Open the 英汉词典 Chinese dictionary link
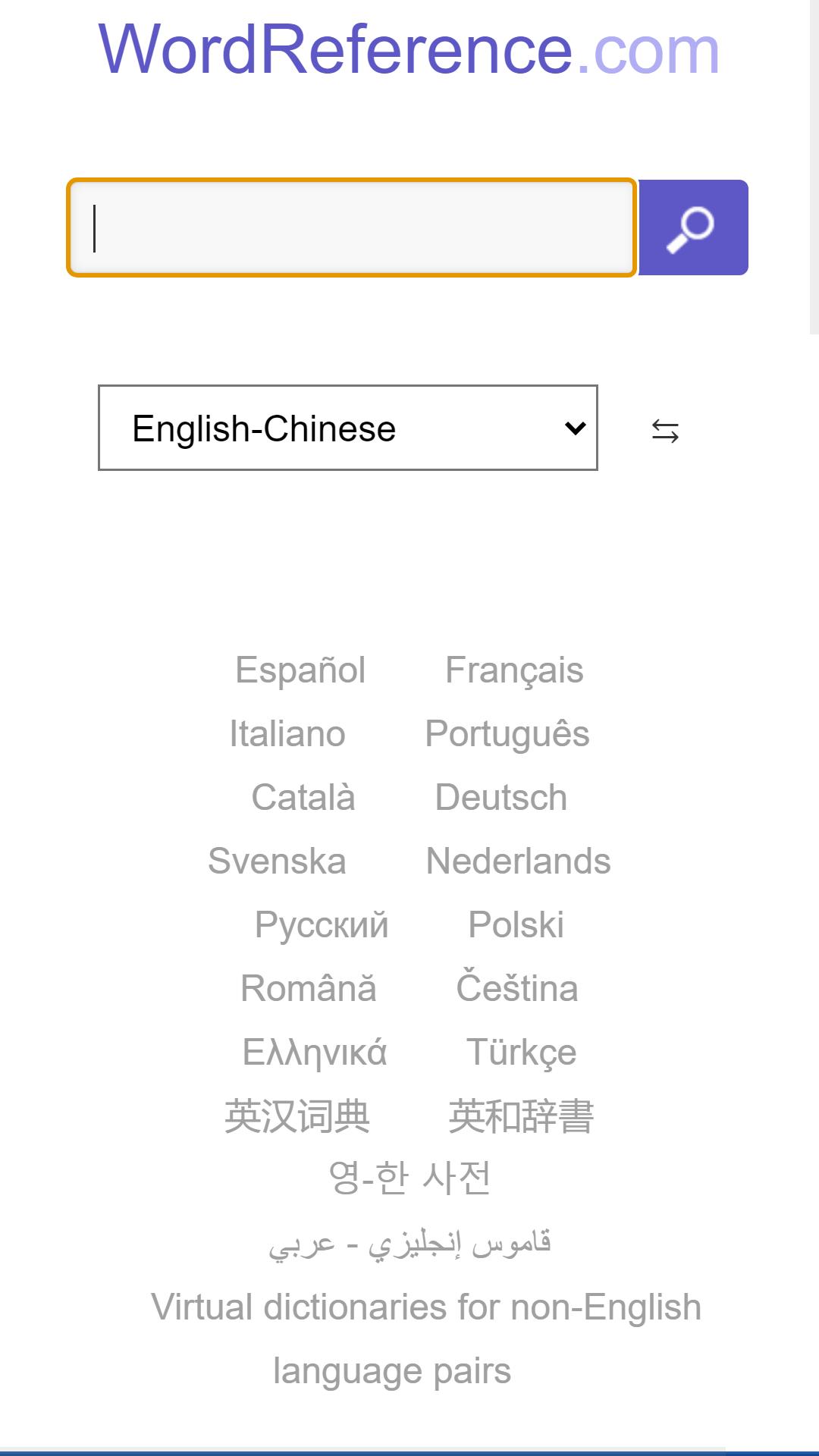Viewport: 819px width, 1456px height. point(297,1116)
